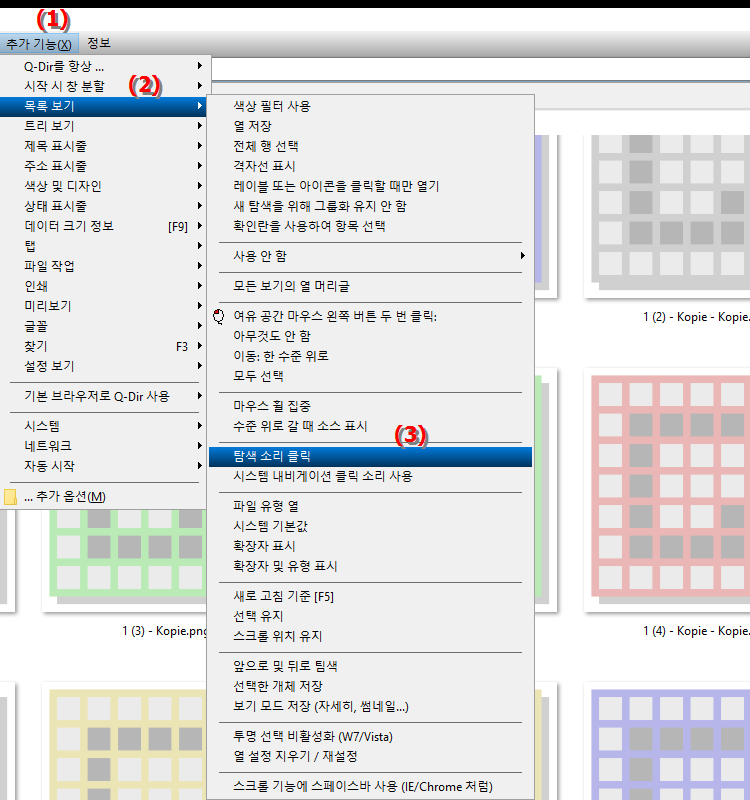Open the 글꼴 submenu
The width and height of the screenshot is (750, 800).
pyautogui.click(x=104, y=326)
